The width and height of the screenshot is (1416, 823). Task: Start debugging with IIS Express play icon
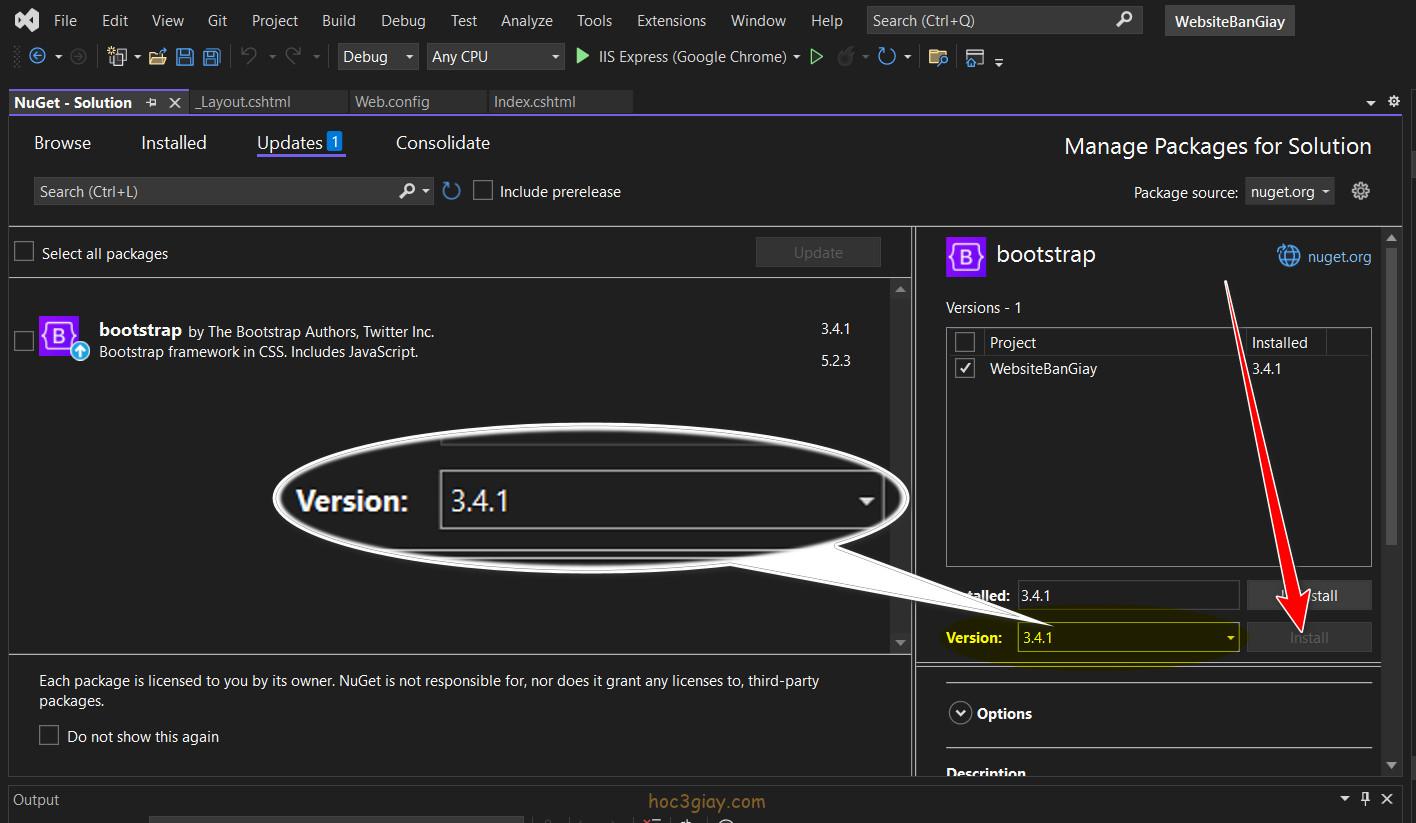point(583,57)
